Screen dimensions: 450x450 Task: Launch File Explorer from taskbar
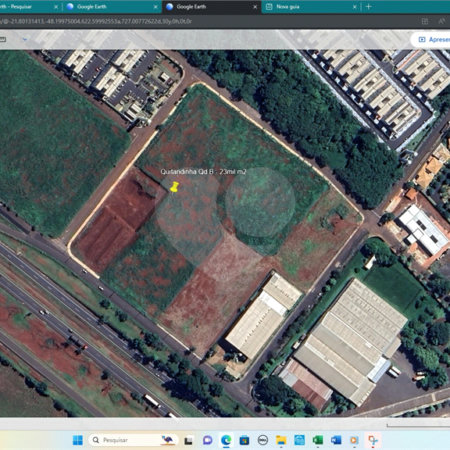[281, 440]
